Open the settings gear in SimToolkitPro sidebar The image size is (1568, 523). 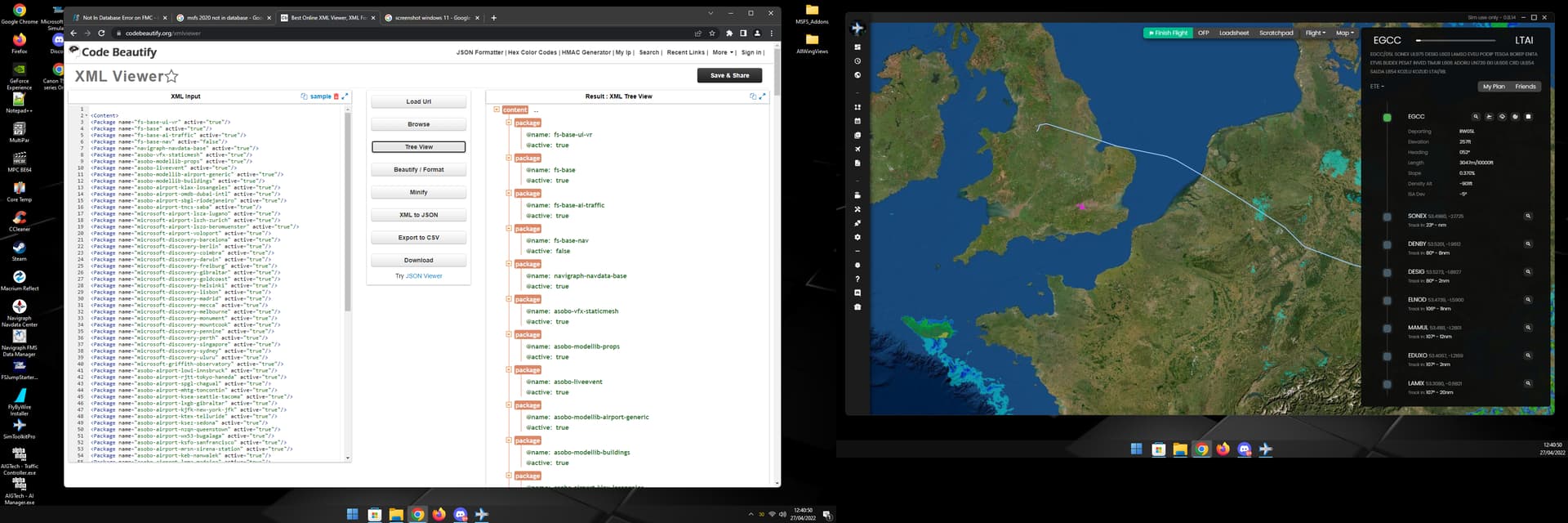point(857,237)
